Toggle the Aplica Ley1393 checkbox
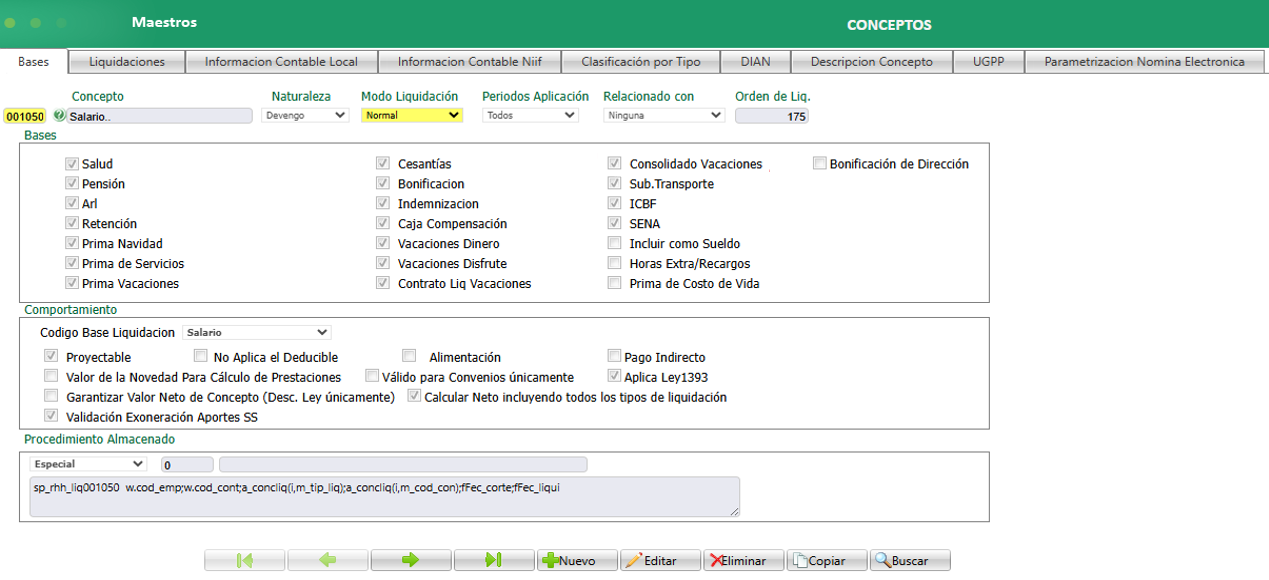 (x=615, y=377)
